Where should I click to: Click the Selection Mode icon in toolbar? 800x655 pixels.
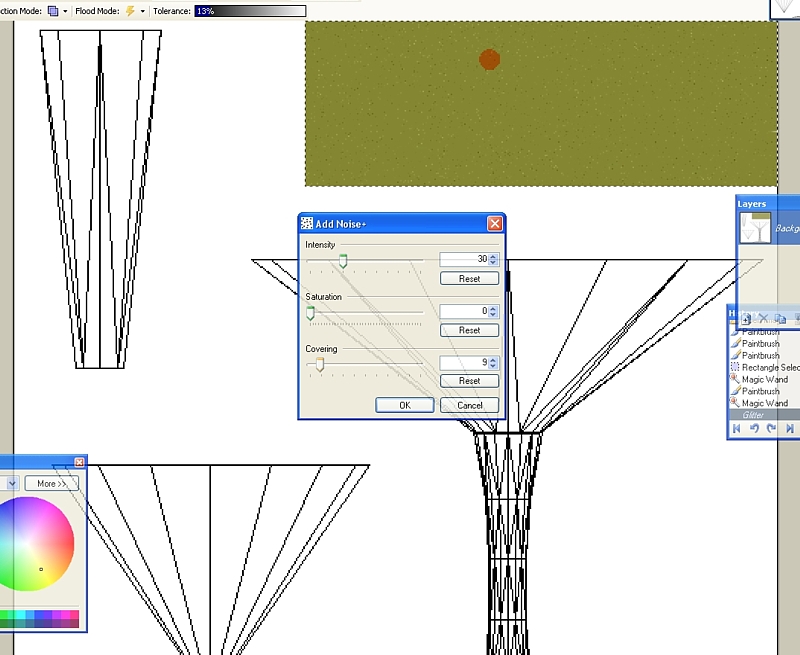point(53,11)
